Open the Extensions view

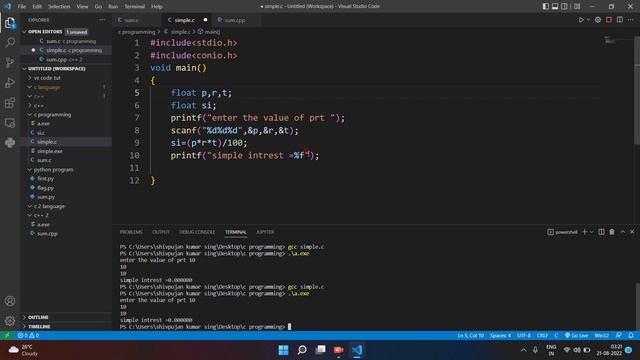(x=10, y=103)
